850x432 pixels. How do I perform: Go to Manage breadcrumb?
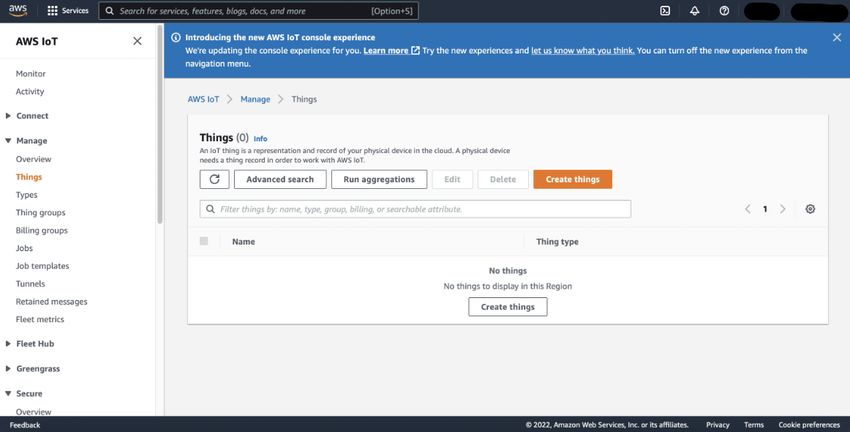[x=255, y=99]
